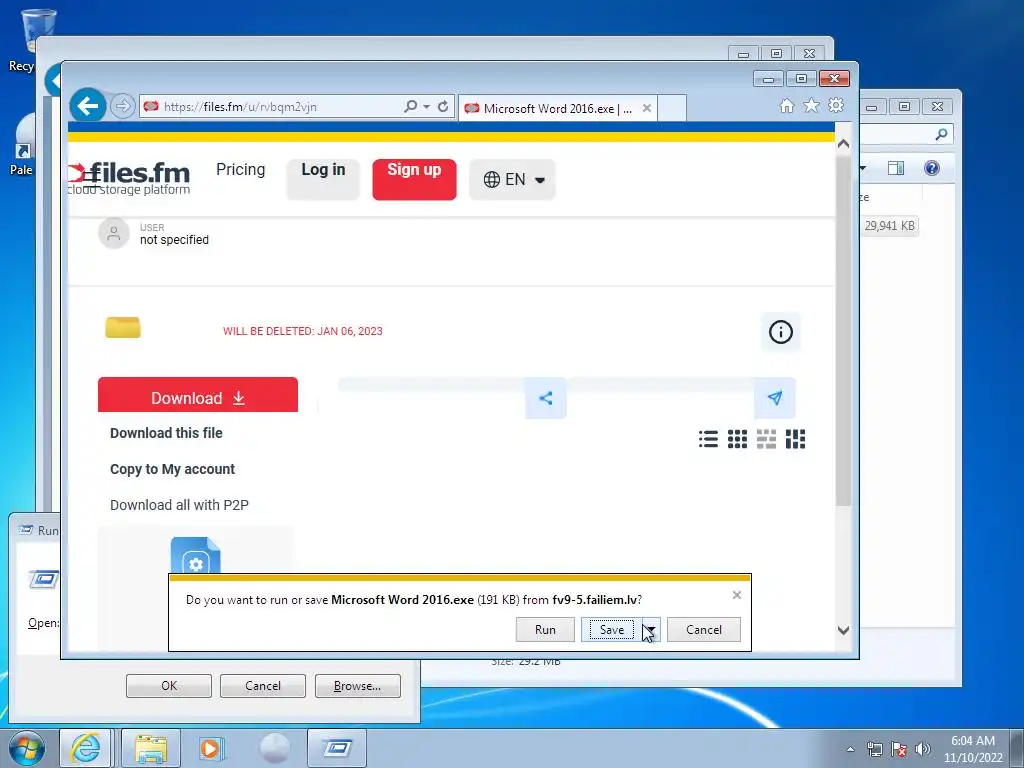Click the browser forward arrow button

[122, 106]
